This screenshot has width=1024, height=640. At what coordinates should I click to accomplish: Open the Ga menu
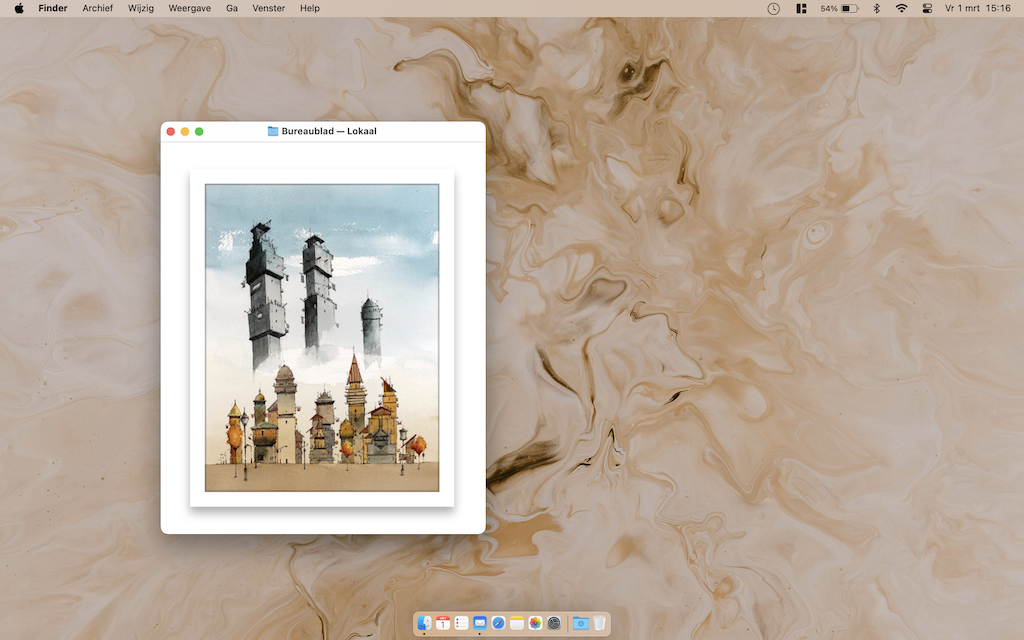pos(232,8)
